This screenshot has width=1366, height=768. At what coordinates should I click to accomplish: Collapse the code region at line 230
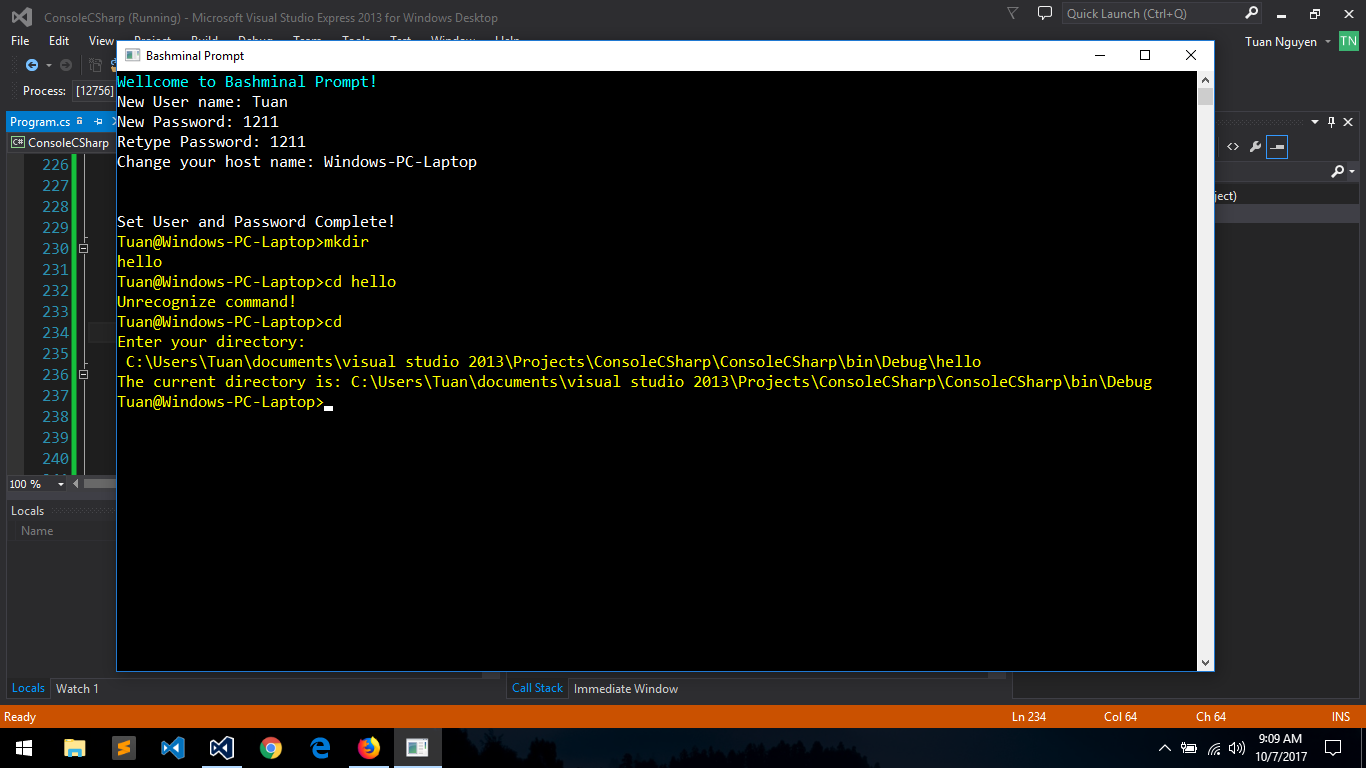click(84, 249)
